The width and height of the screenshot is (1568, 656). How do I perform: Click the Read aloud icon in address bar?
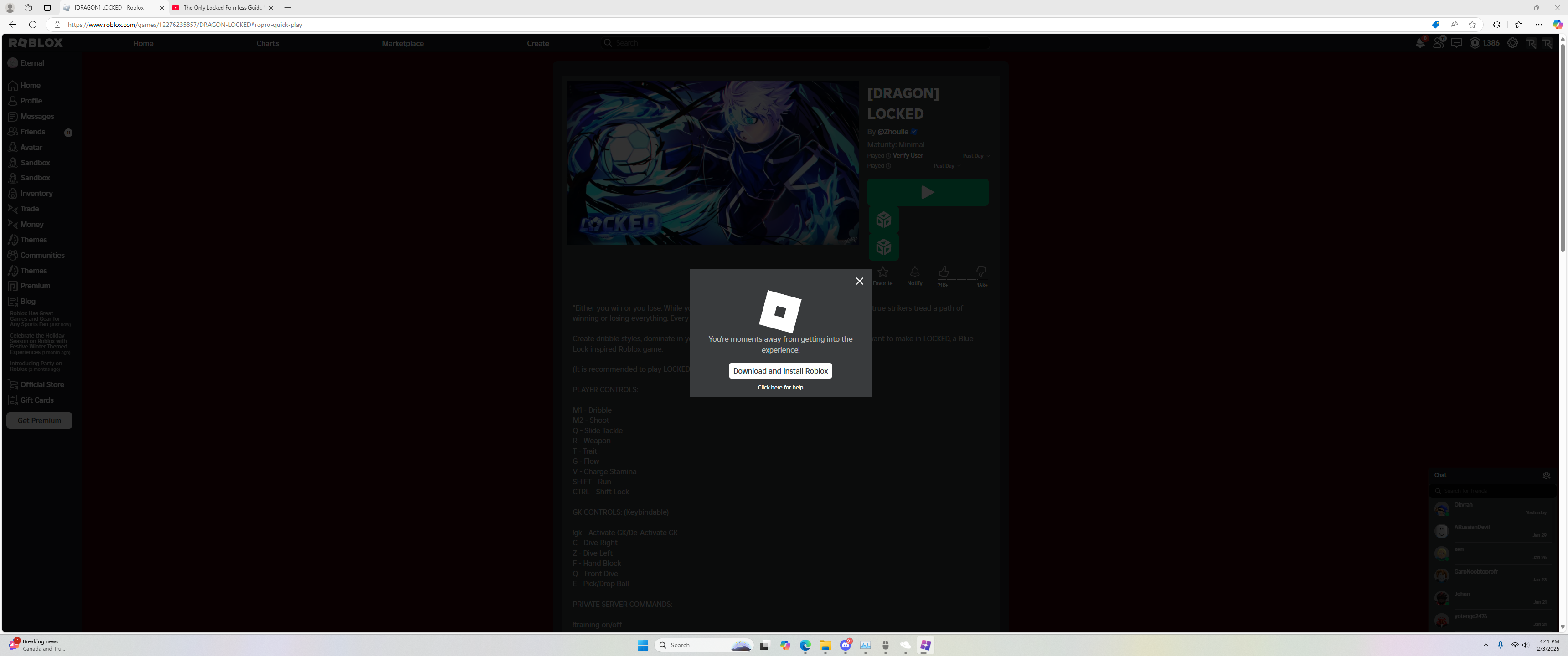point(1454,24)
